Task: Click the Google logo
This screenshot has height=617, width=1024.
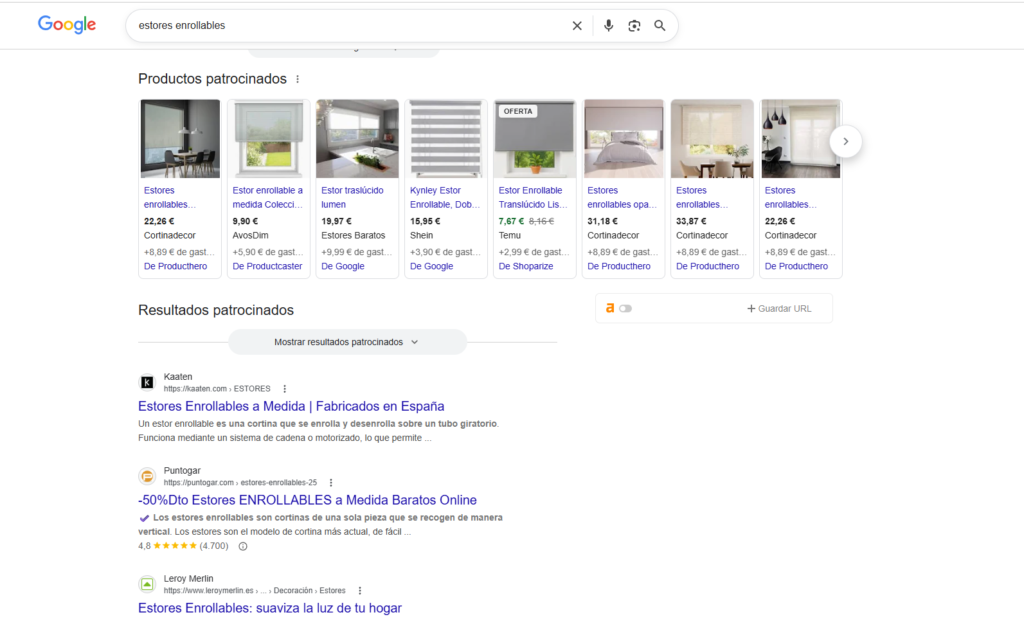Action: point(67,25)
